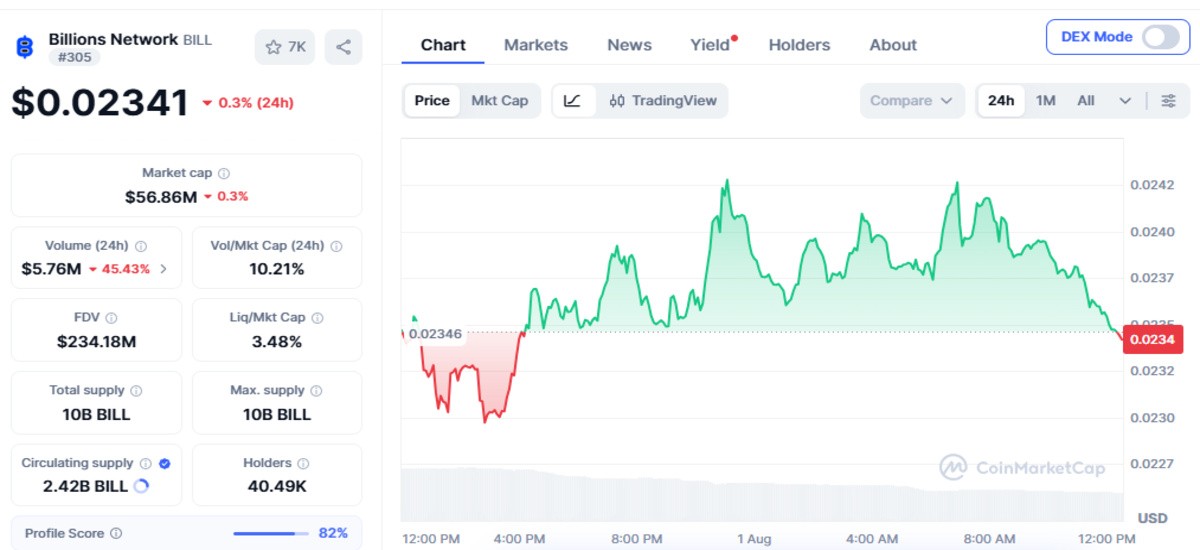The height and width of the screenshot is (550, 1200).
Task: Click the red 0.0234 current price tag
Action: (1154, 340)
